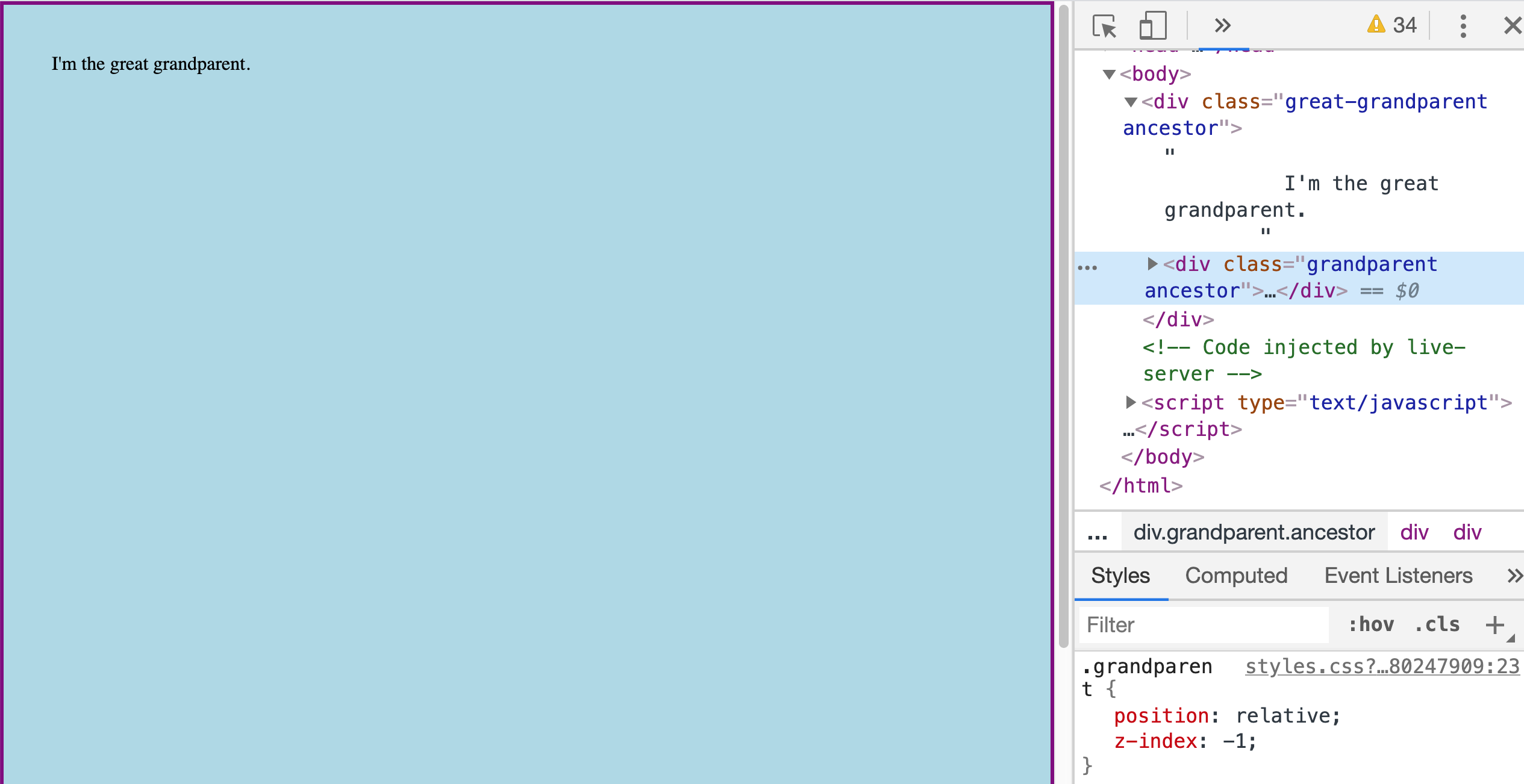The height and width of the screenshot is (784, 1524).
Task: Toggle the :hov element state panel
Action: coord(1371,625)
